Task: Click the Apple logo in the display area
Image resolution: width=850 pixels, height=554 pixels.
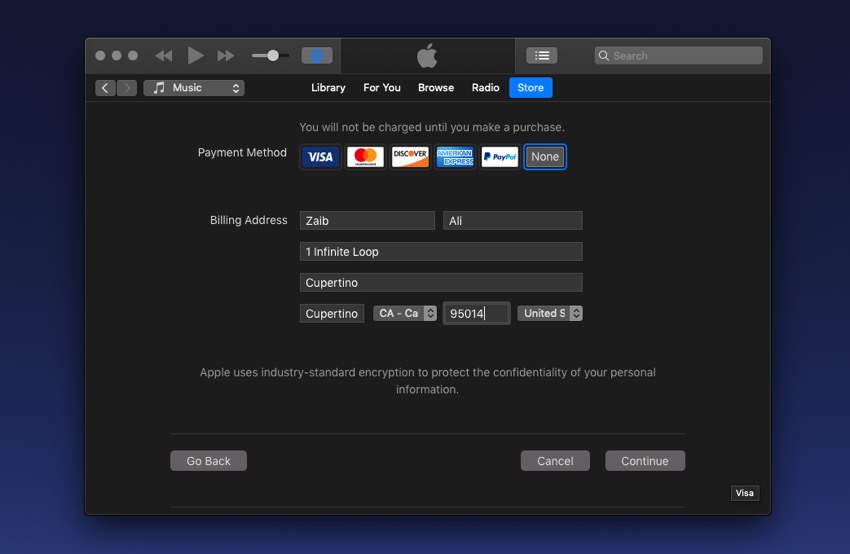Action: (427, 55)
